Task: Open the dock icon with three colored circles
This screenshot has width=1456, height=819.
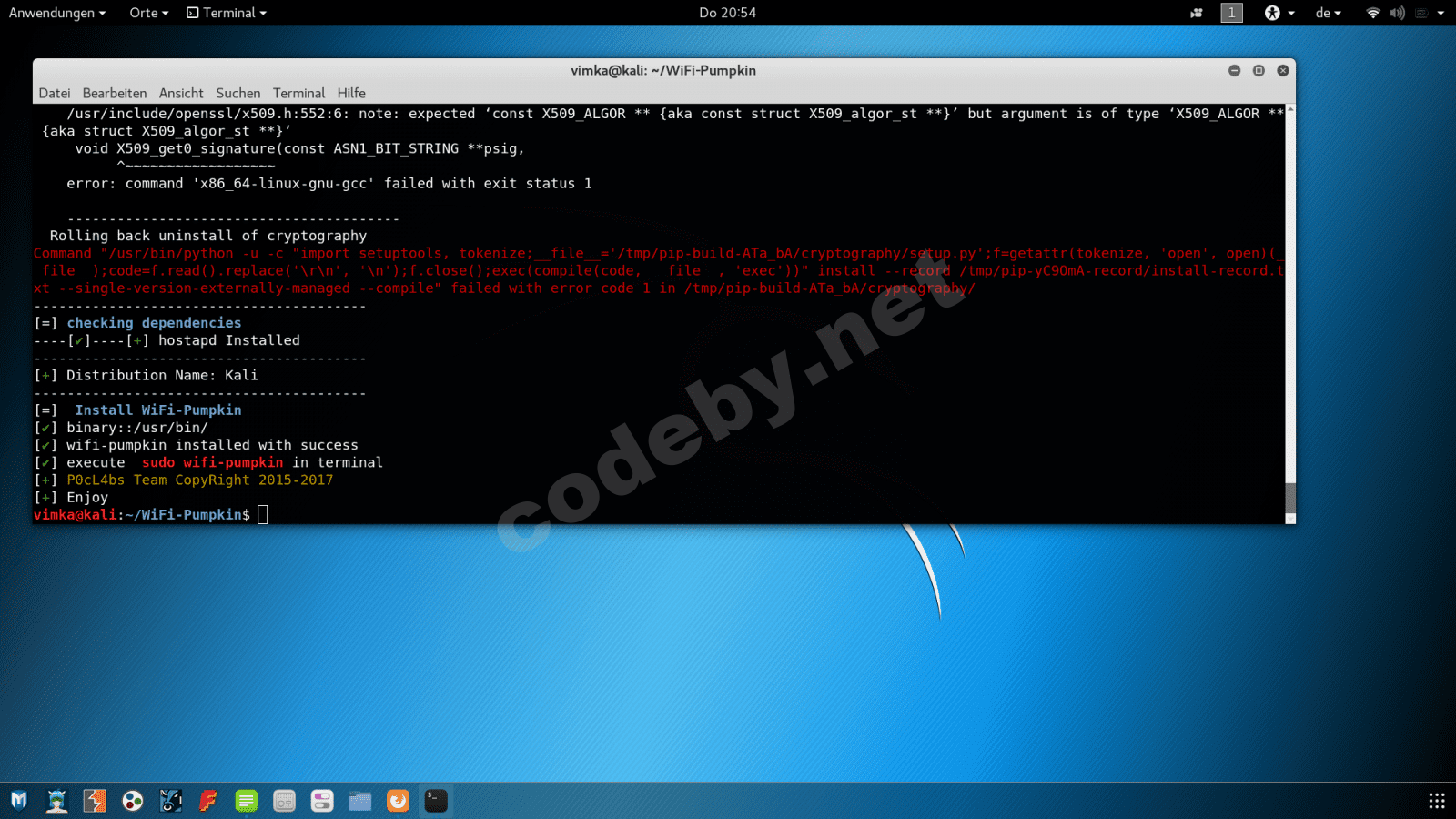Action: (x=133, y=801)
